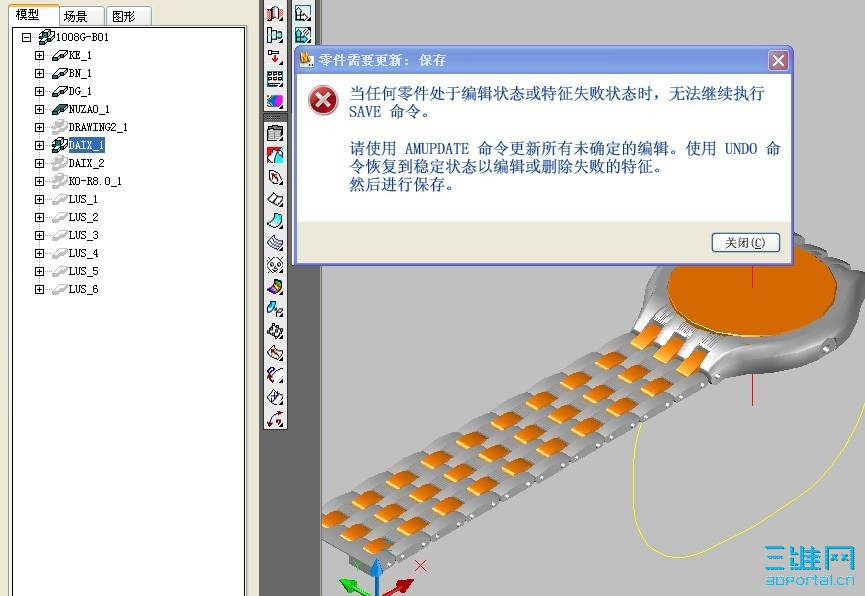This screenshot has width=865, height=596.
Task: Click the cyan curved surface tool icon
Action: coord(275,221)
